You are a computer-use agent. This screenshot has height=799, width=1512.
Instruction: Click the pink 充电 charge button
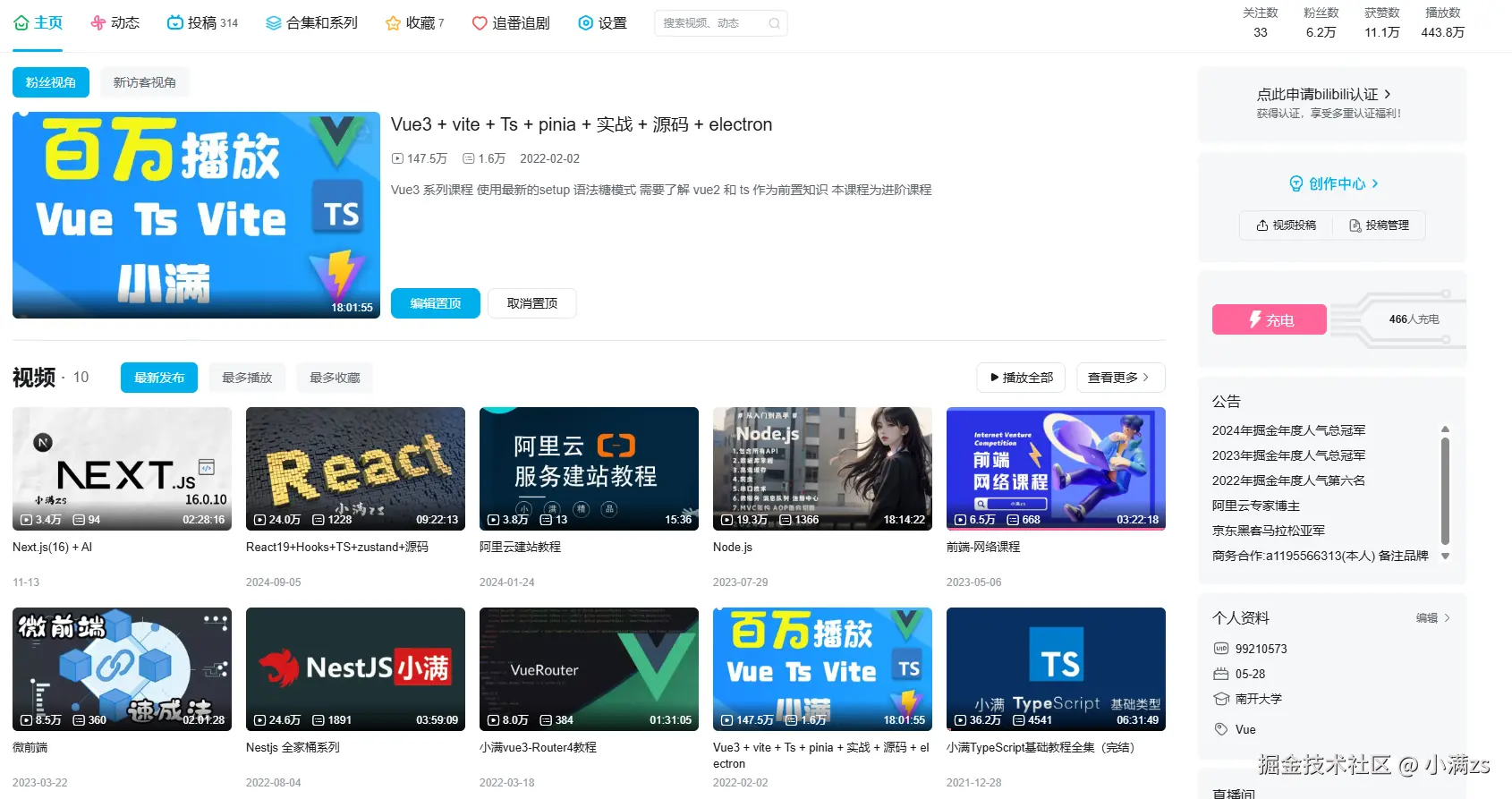[1270, 319]
